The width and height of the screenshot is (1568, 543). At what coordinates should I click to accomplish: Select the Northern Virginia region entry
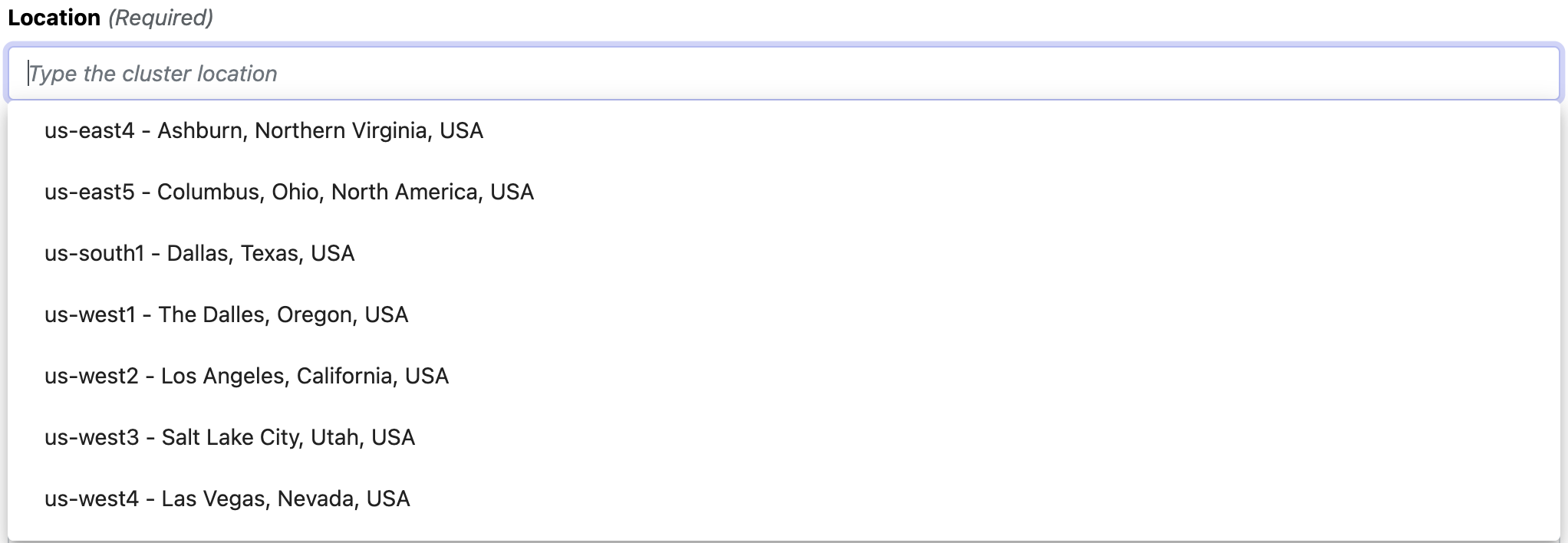pos(264,130)
